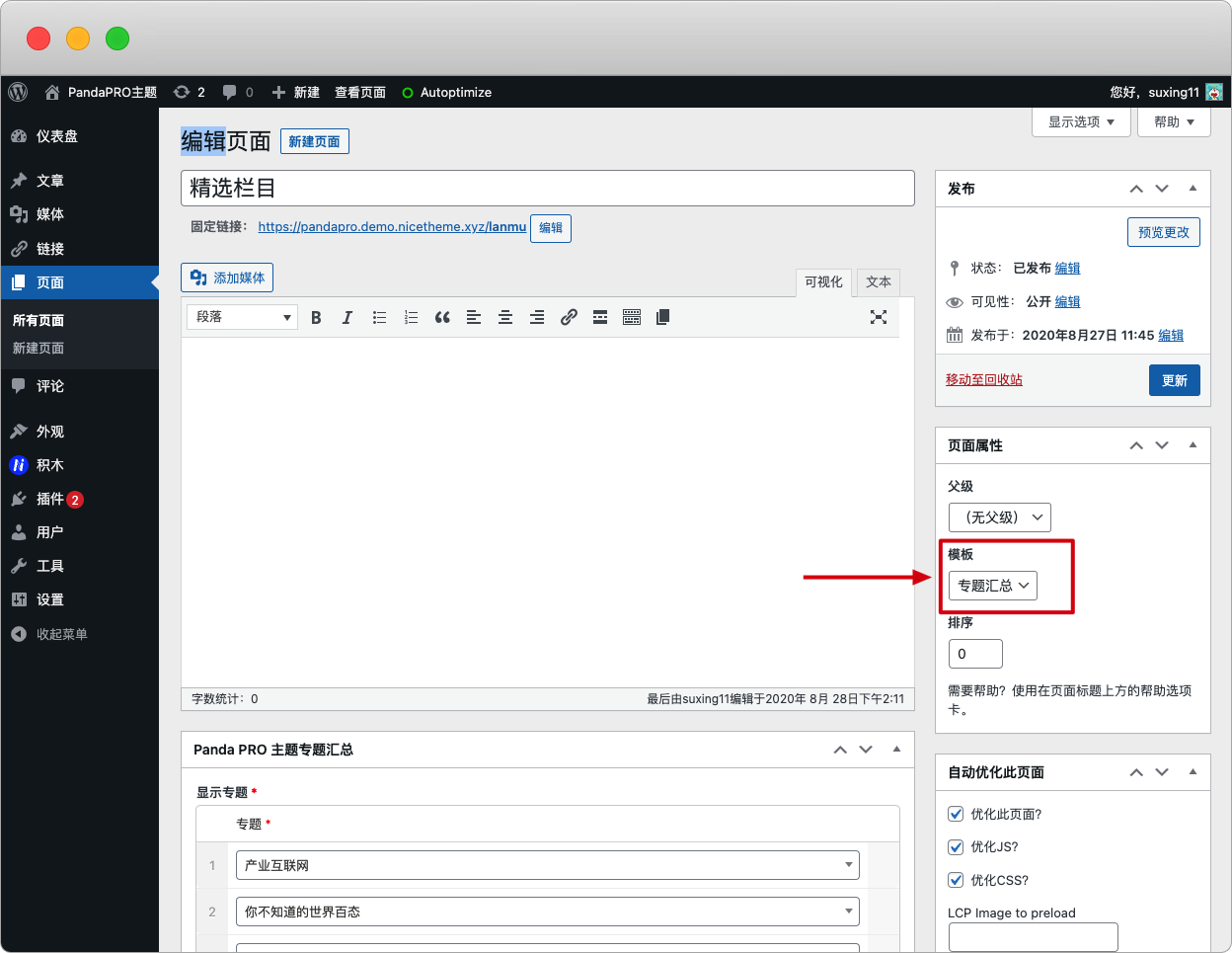Open 页面 pages menu
1232x953 pixels.
click(79, 282)
